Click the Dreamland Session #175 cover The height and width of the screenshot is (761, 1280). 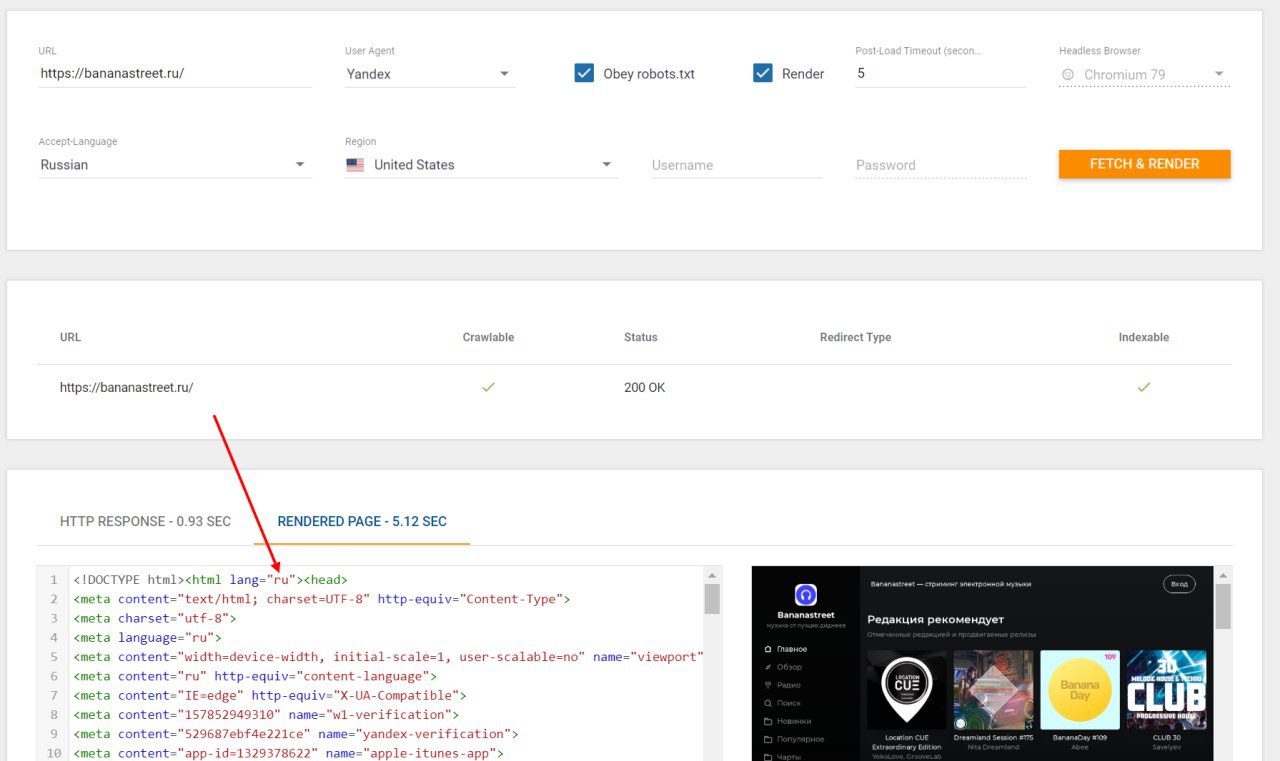[993, 690]
